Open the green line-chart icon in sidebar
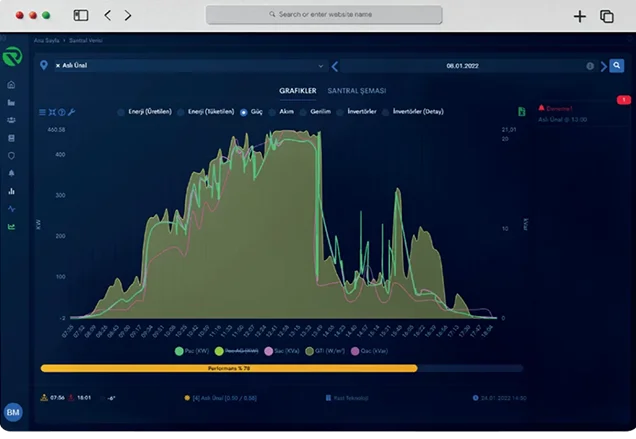Viewport: 636px width, 439px height. pyautogui.click(x=11, y=227)
